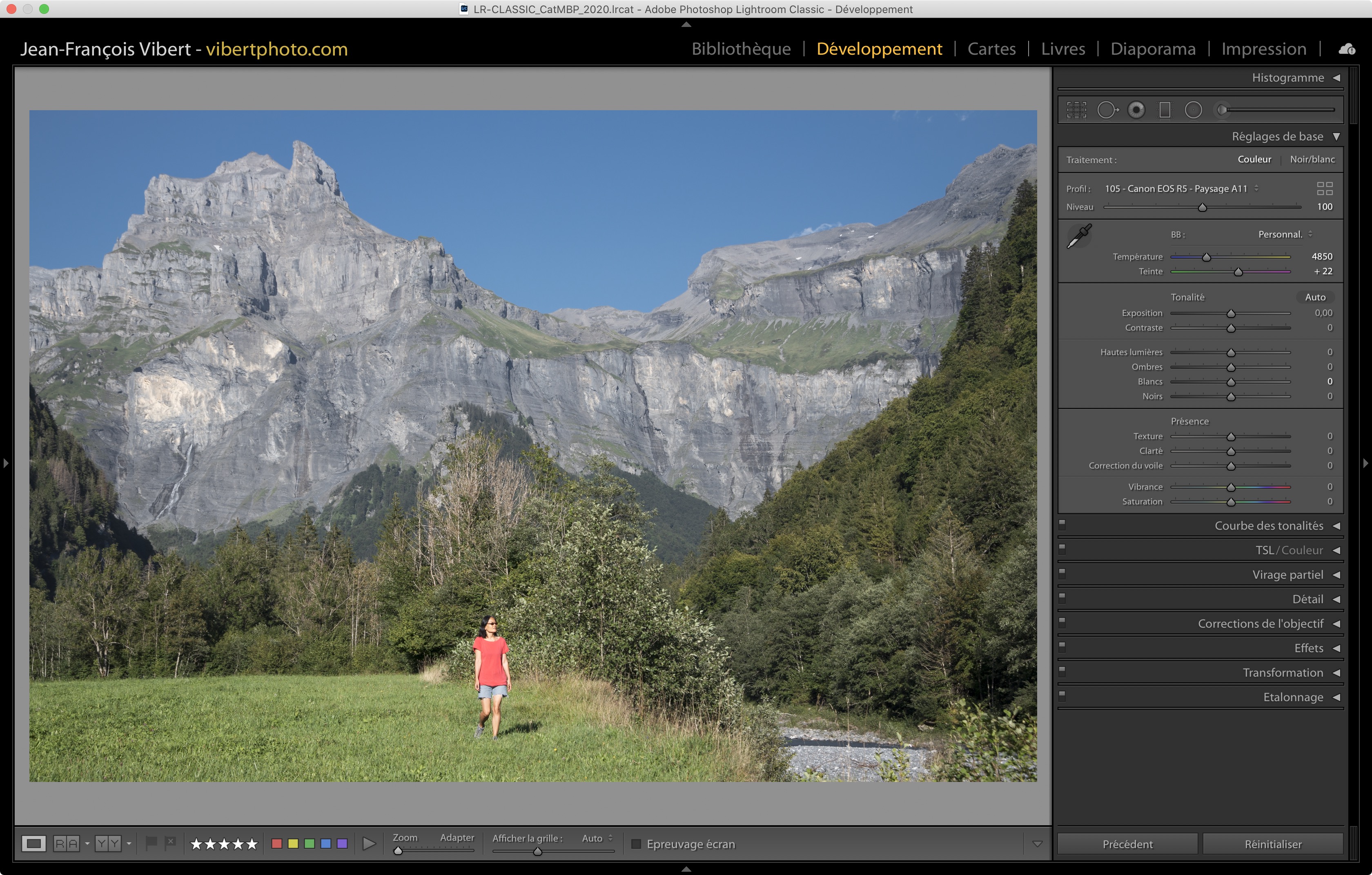Viewport: 1372px width, 875px height.
Task: Open the Cartes module
Action: (x=991, y=49)
